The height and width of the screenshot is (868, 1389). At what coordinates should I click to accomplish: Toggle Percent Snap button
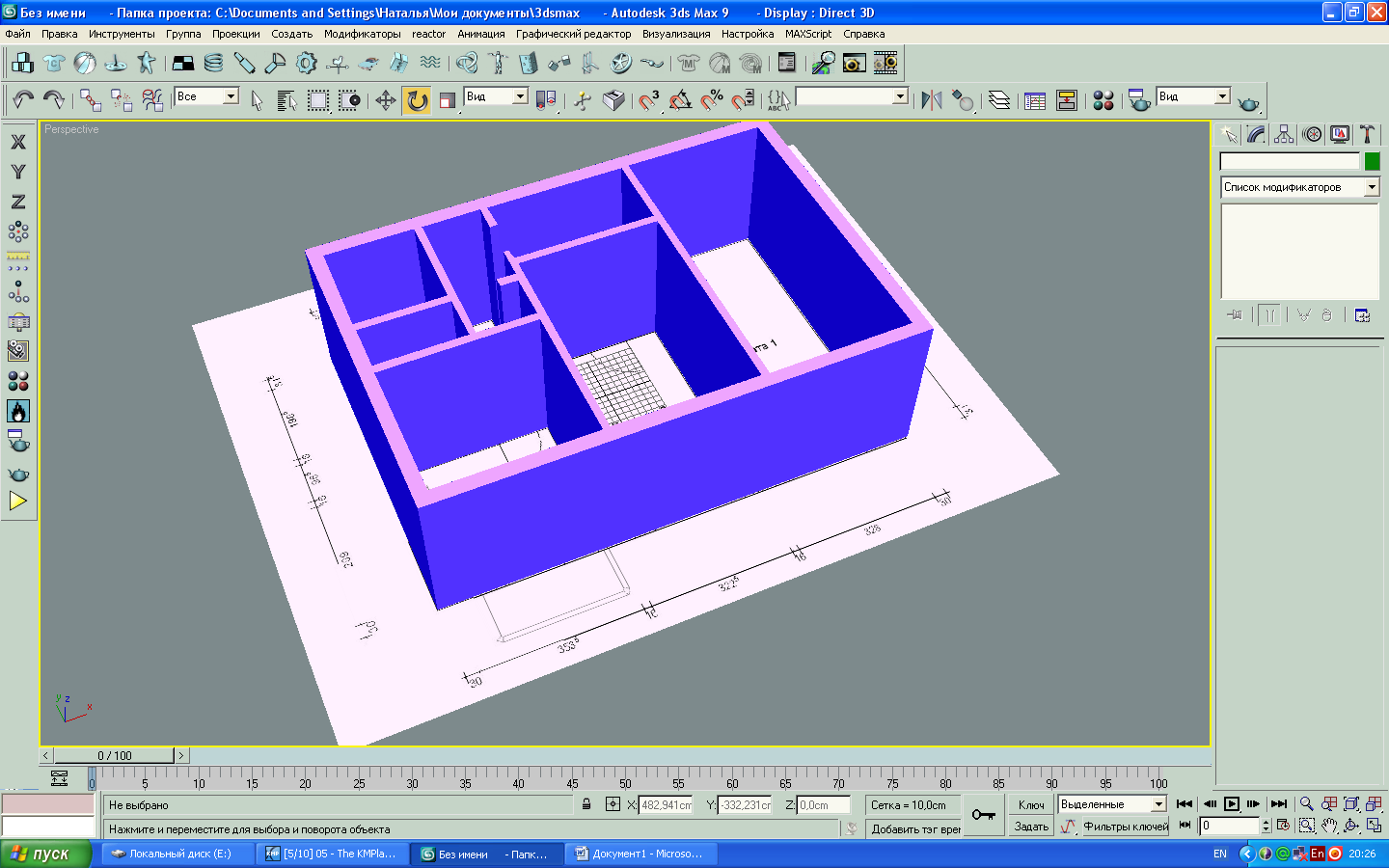point(712,99)
